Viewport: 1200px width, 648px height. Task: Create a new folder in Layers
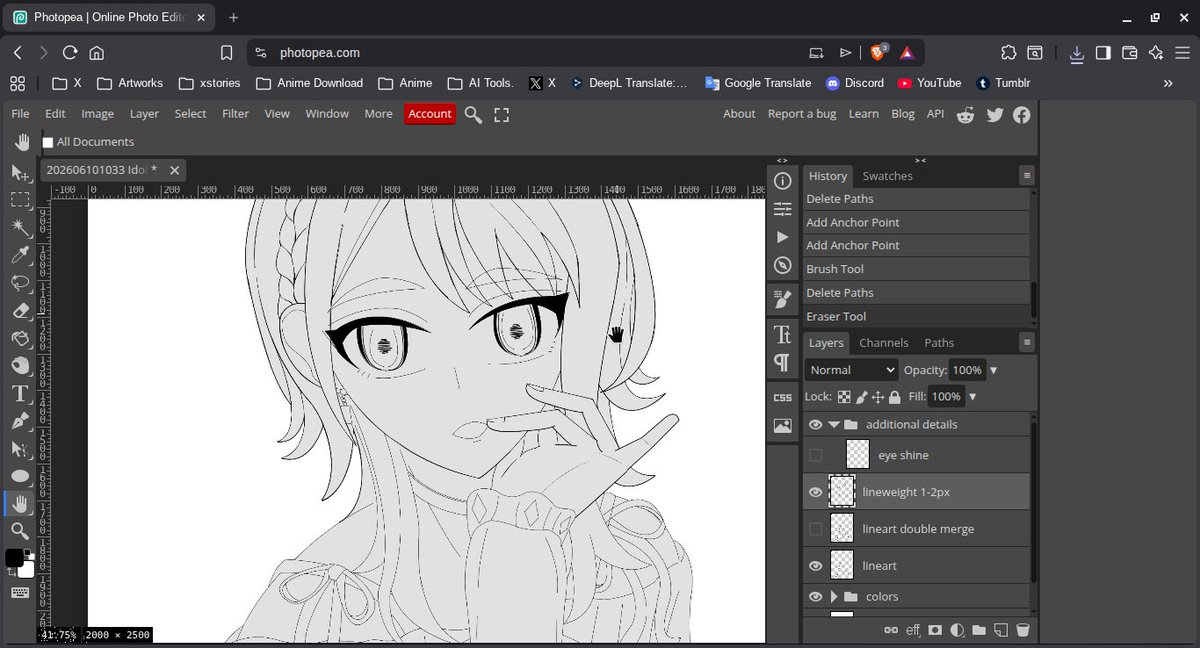point(979,630)
